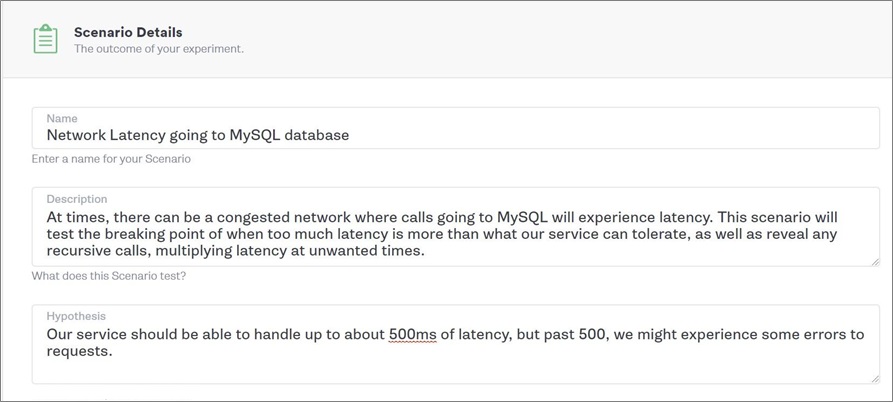
Task: Click "The outcome of your experiment" subtitle
Action: 159,49
